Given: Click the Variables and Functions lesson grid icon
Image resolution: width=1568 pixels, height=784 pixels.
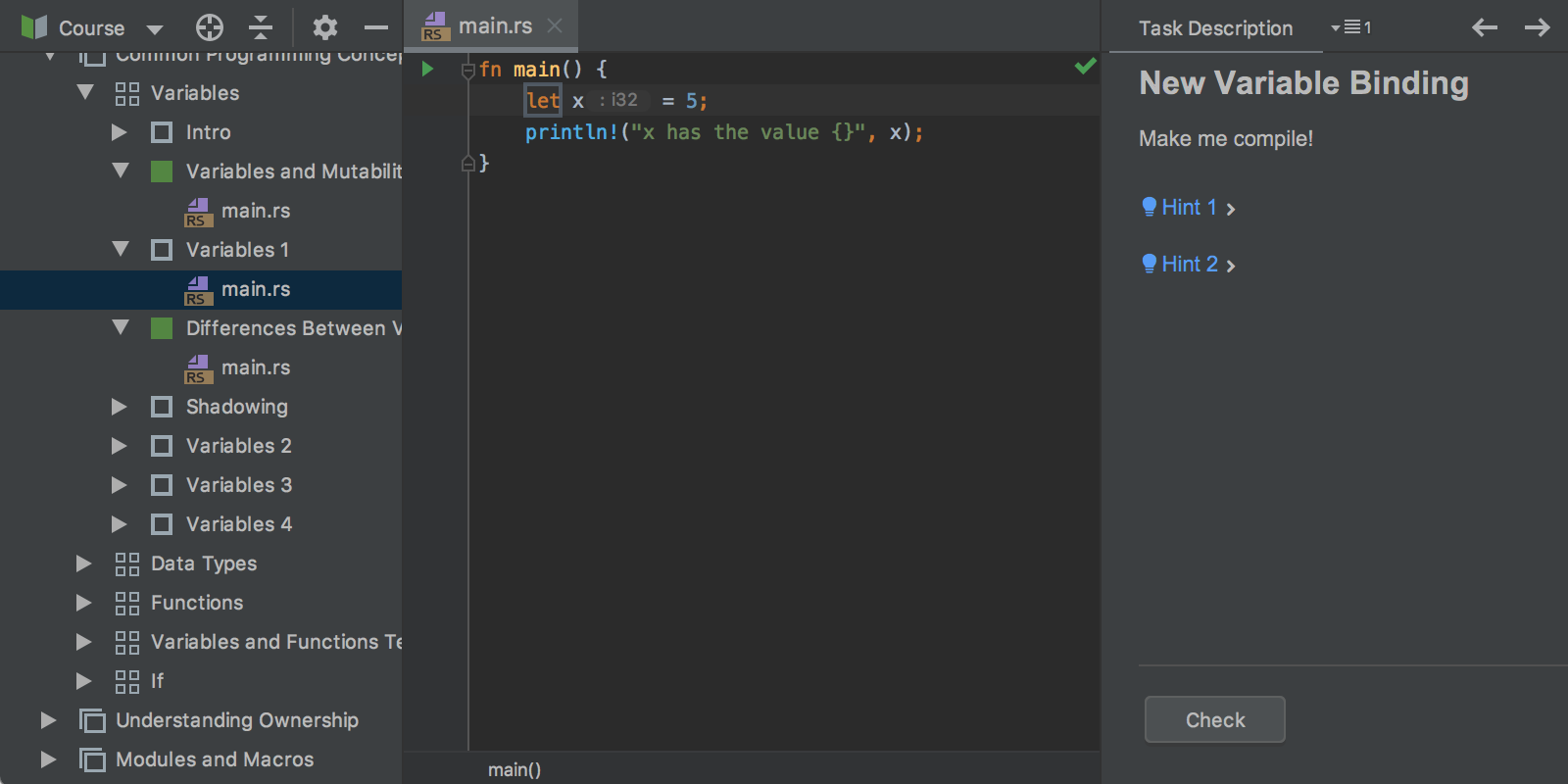Looking at the screenshot, I should [127, 642].
